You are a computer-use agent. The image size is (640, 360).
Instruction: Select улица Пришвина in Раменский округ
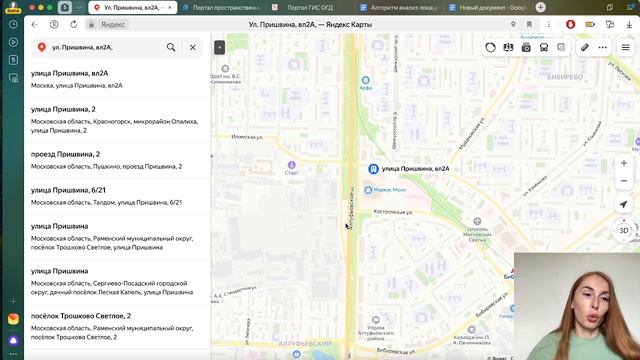coord(117,237)
